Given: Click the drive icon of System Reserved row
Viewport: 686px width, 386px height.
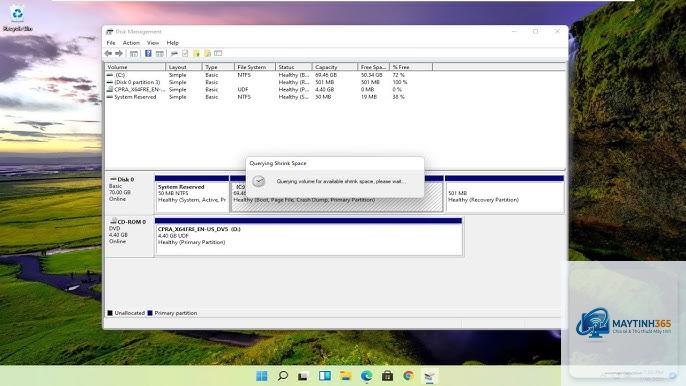Looking at the screenshot, I should click(x=110, y=97).
